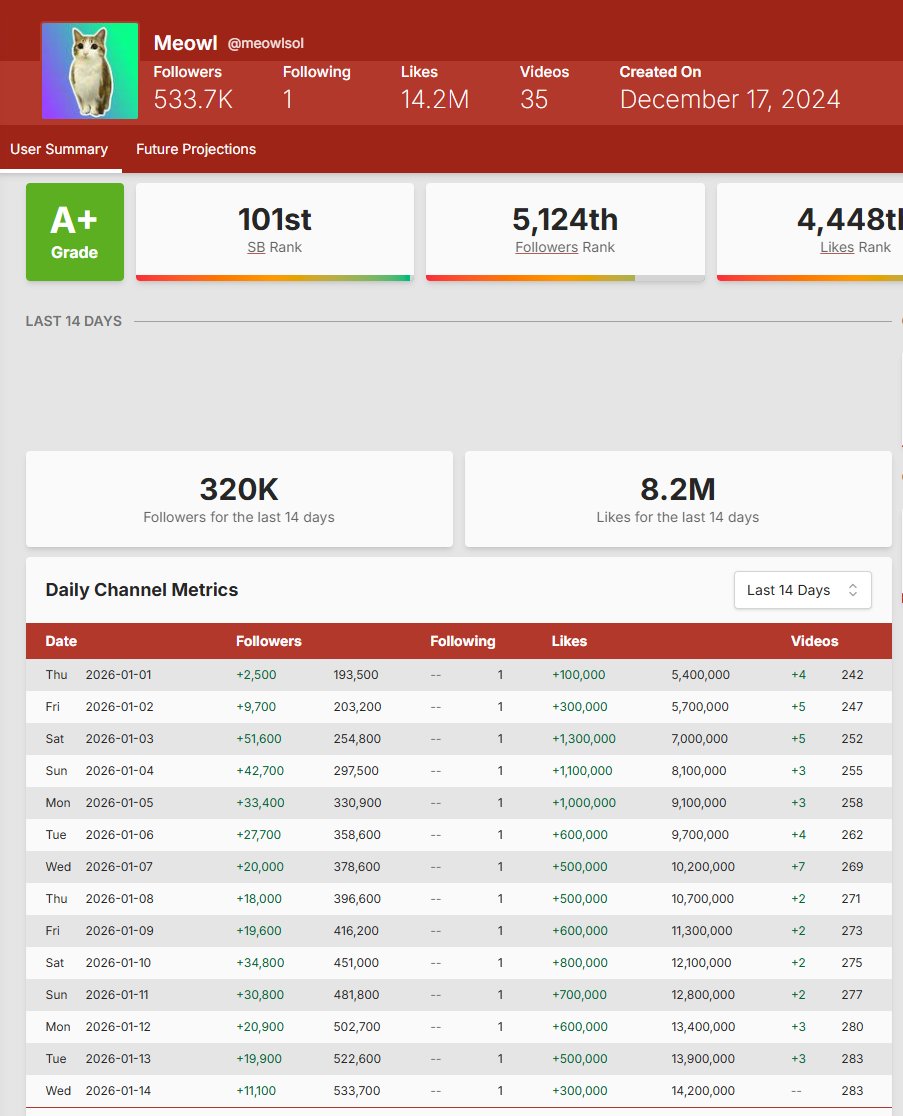Screen dimensions: 903x1116
Task: Click the 14,200,000 likes total
Action: tap(703, 1091)
